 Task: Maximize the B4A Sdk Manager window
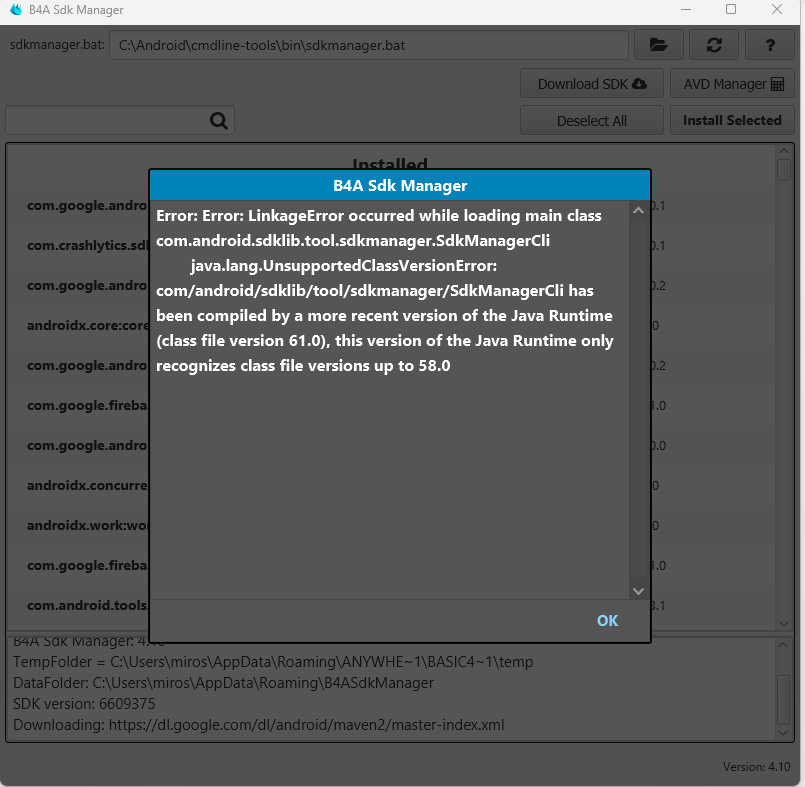(731, 10)
